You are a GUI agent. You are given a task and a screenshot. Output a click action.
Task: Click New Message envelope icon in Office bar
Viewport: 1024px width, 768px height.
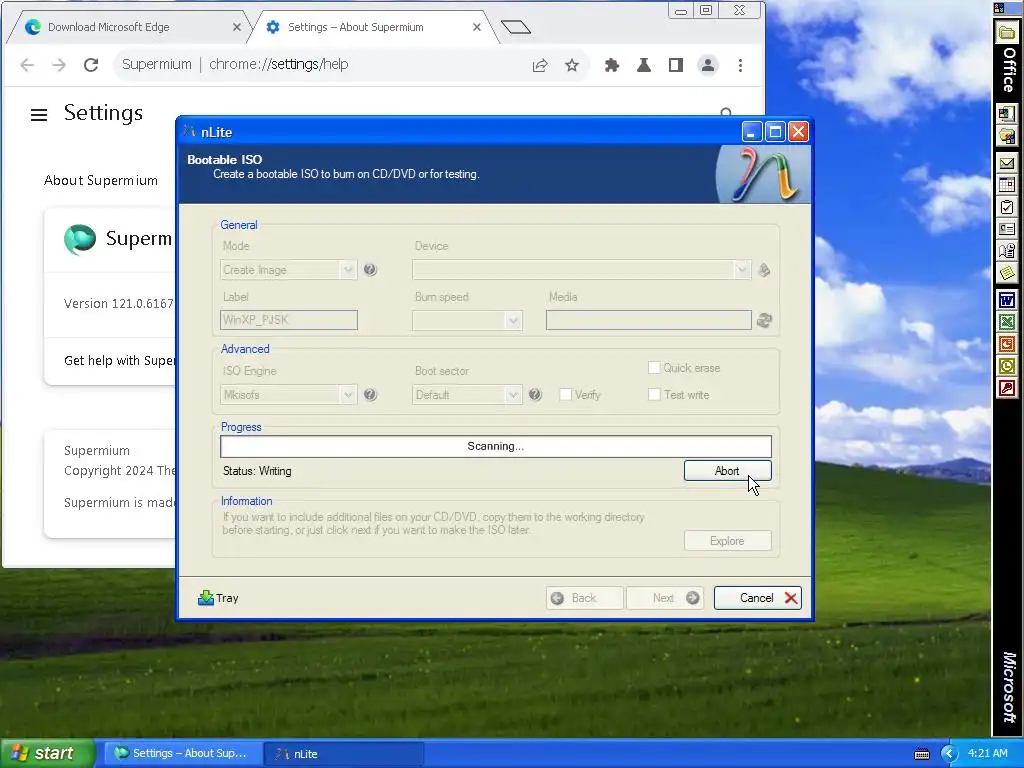coord(1006,163)
